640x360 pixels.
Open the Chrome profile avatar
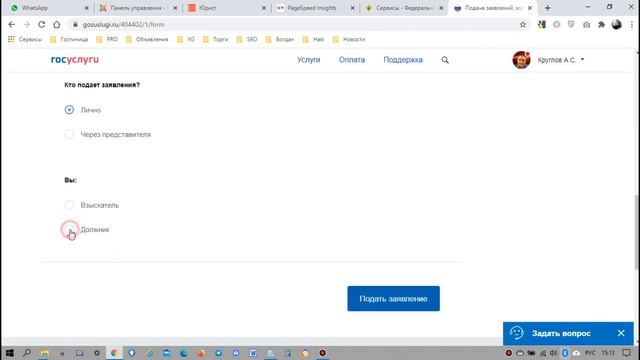click(616, 24)
